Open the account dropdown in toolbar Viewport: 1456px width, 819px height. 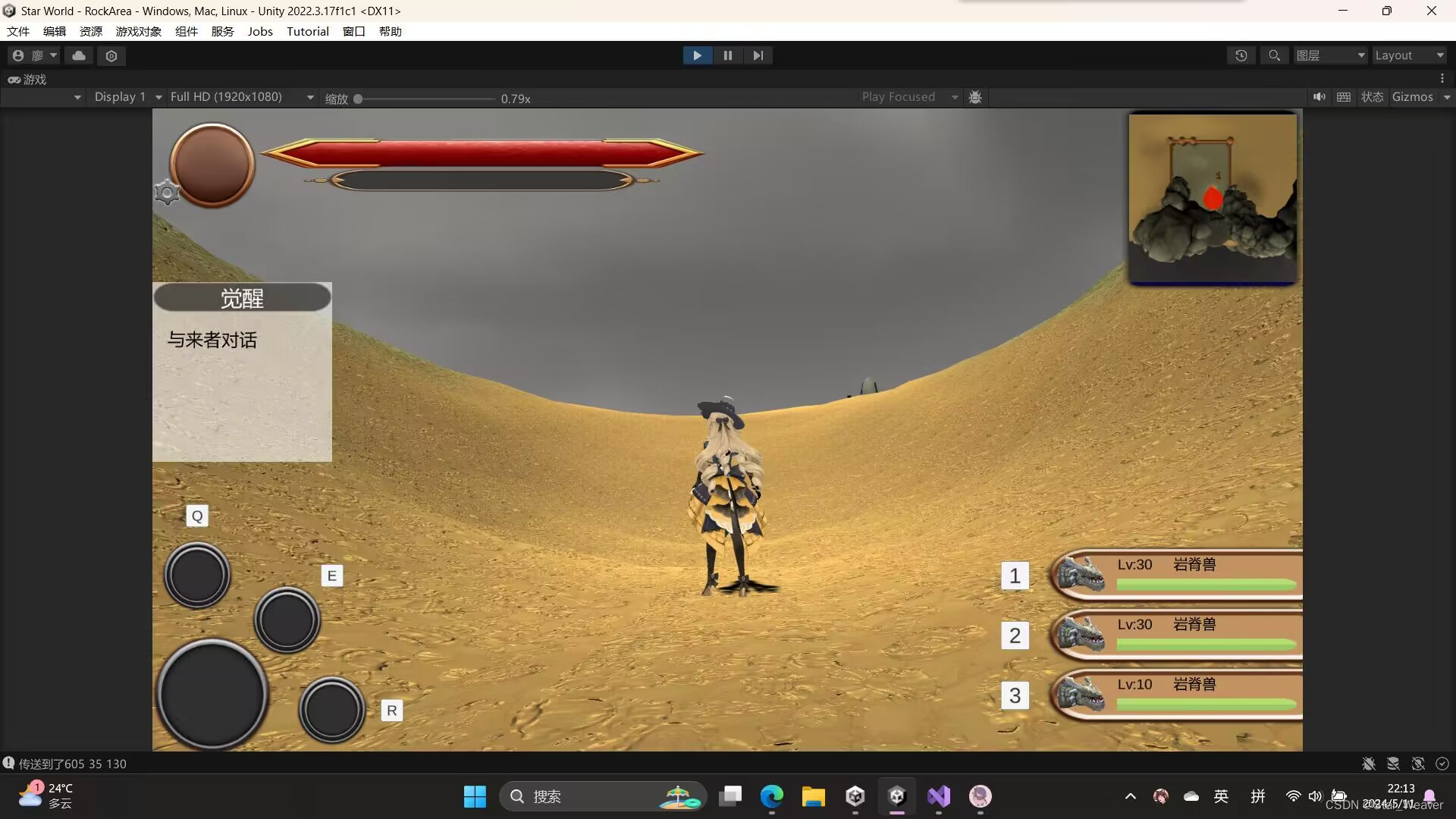coord(34,55)
